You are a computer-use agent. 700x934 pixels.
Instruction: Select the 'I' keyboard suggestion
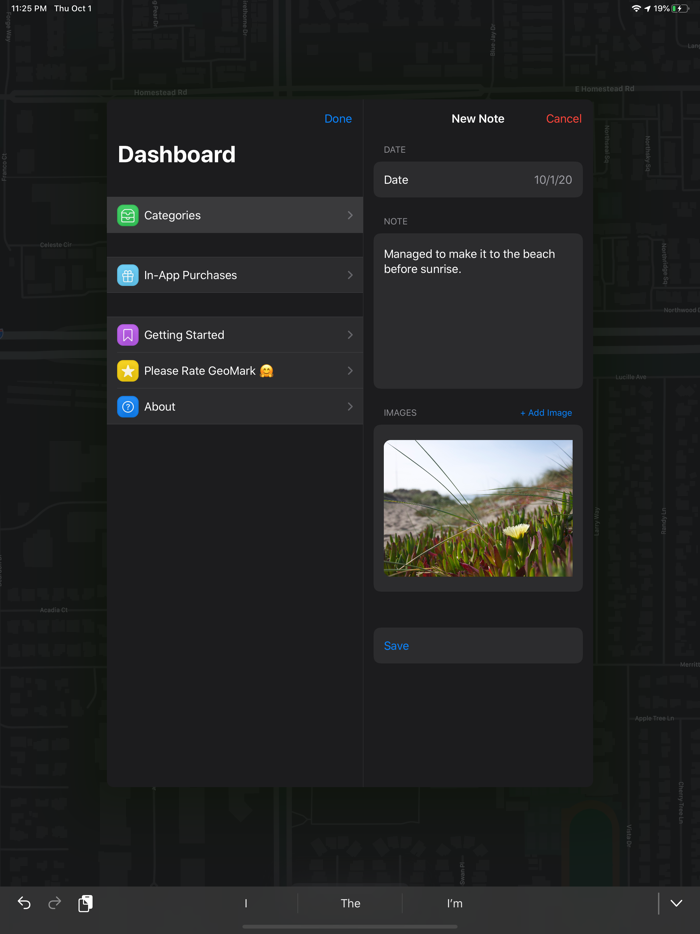tap(245, 903)
